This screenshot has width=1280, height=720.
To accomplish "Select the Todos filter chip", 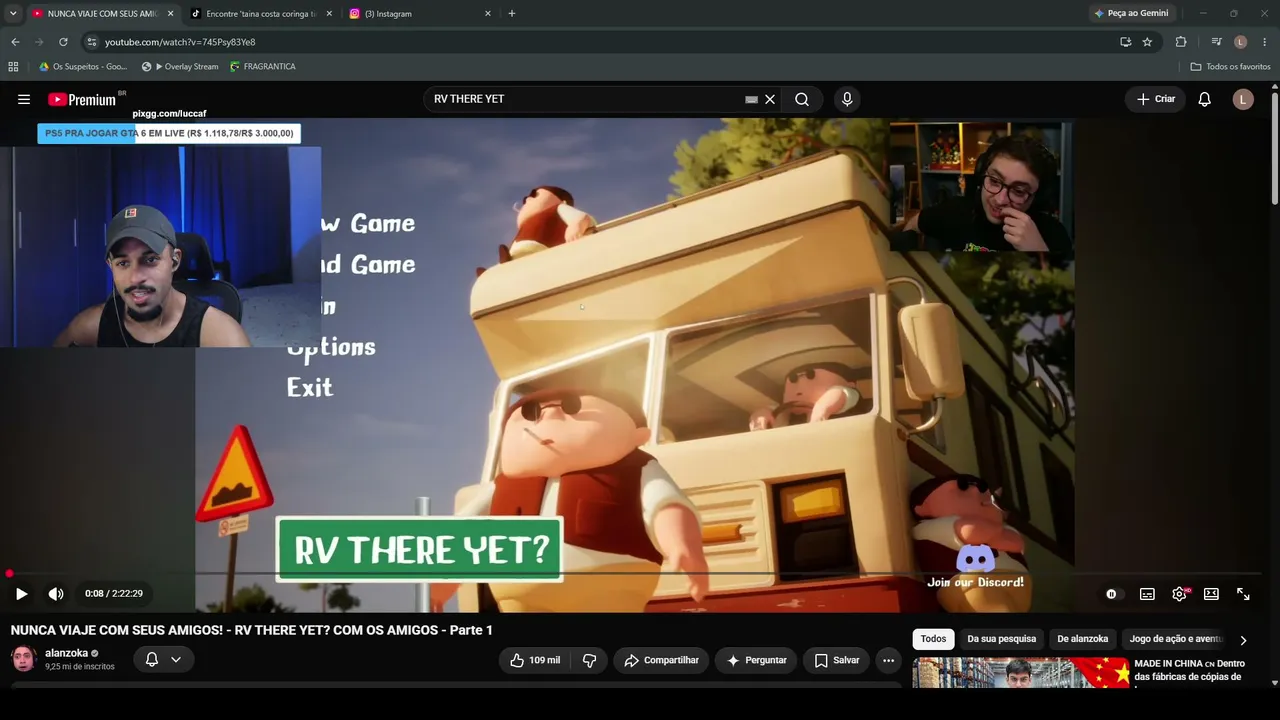I will (x=933, y=639).
